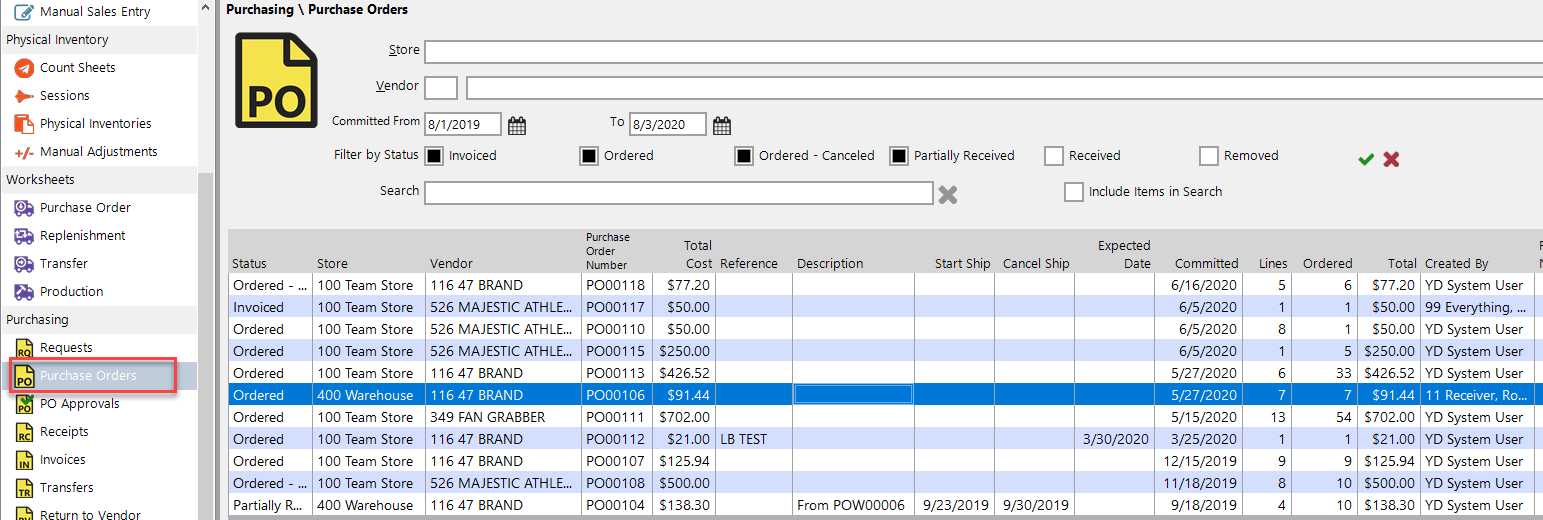Screen dimensions: 1543x520
Task: Click the Receipts RC icon
Action: [24, 432]
